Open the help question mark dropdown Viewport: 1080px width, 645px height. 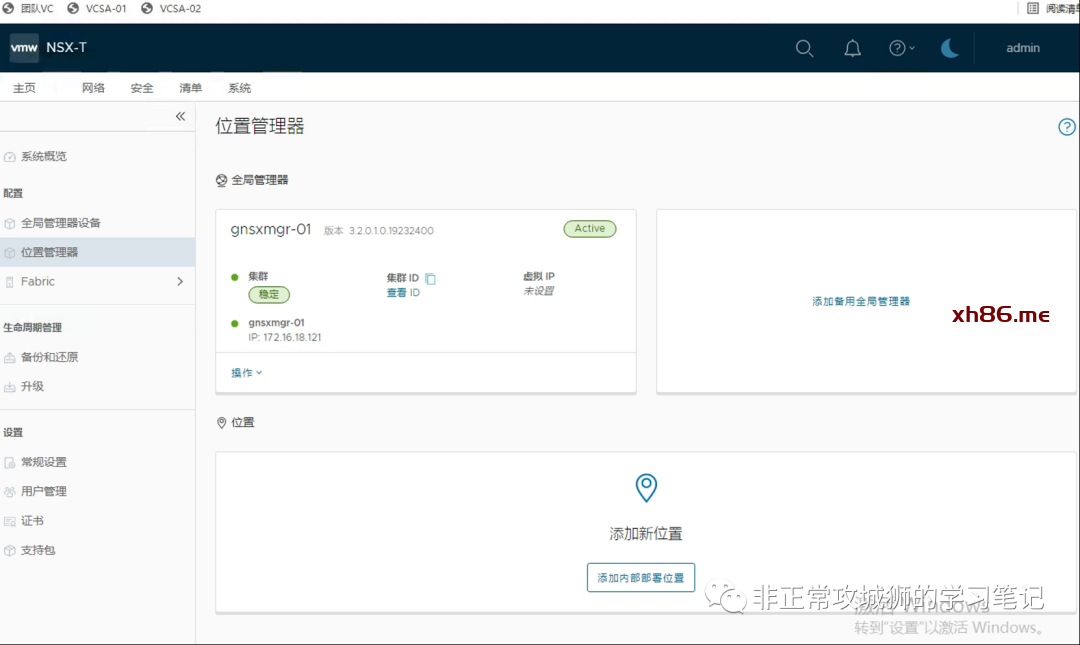pyautogui.click(x=901, y=48)
